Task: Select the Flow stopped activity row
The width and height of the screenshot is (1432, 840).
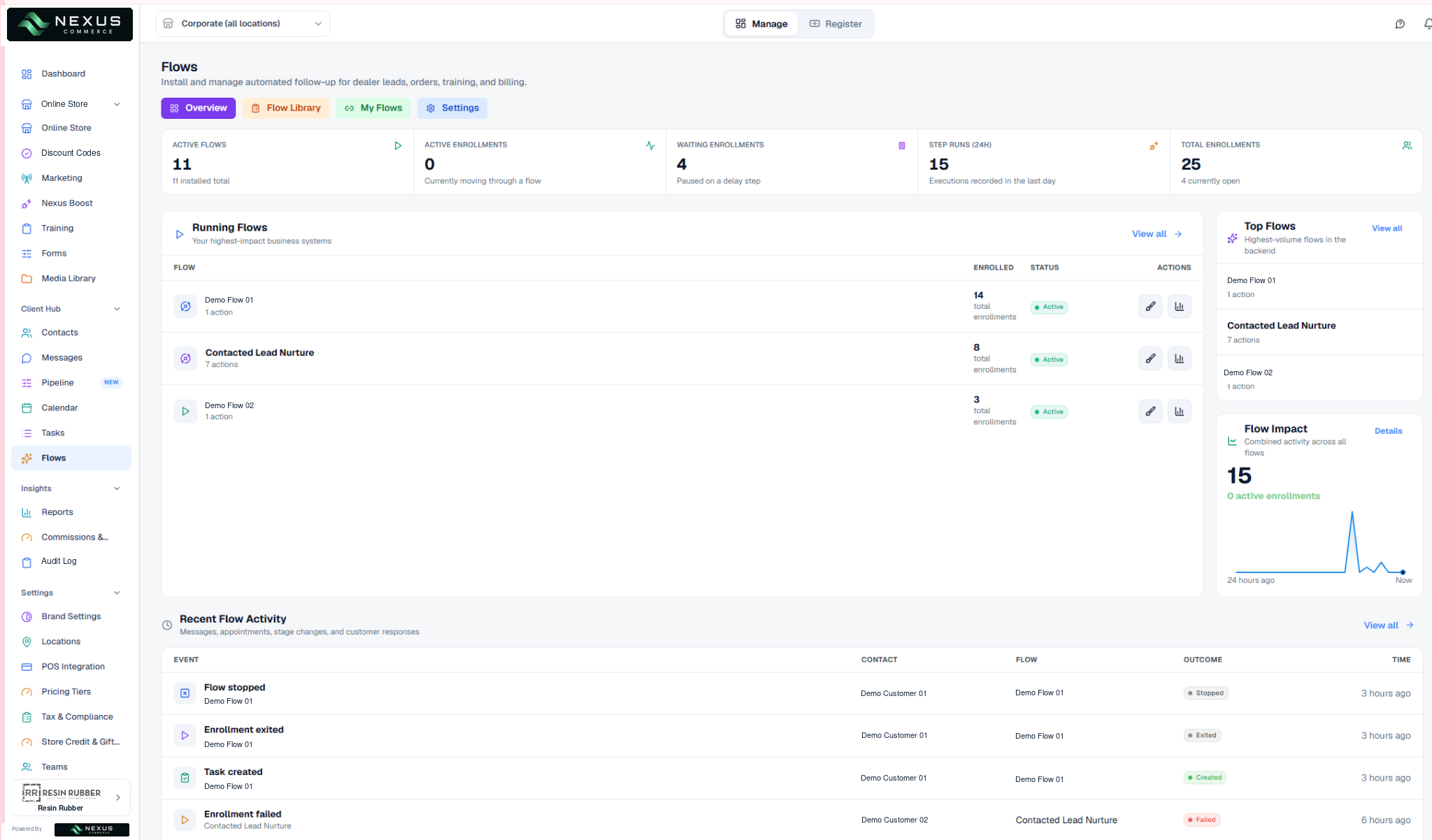Action: 792,694
